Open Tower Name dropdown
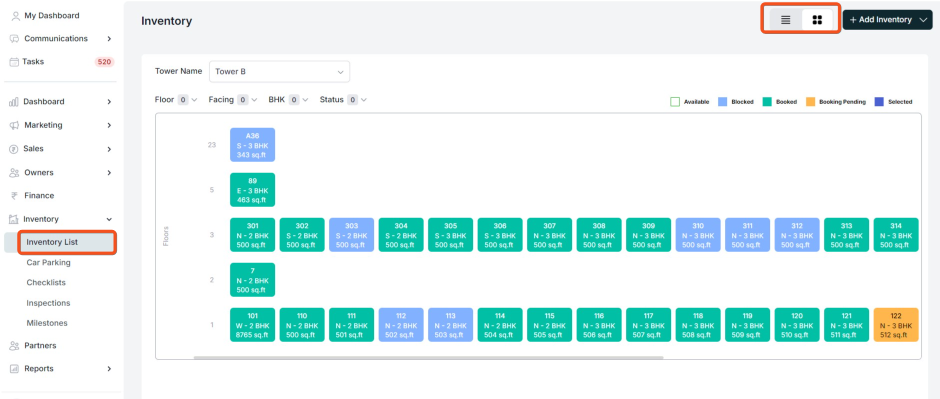The width and height of the screenshot is (940, 399). [x=279, y=71]
